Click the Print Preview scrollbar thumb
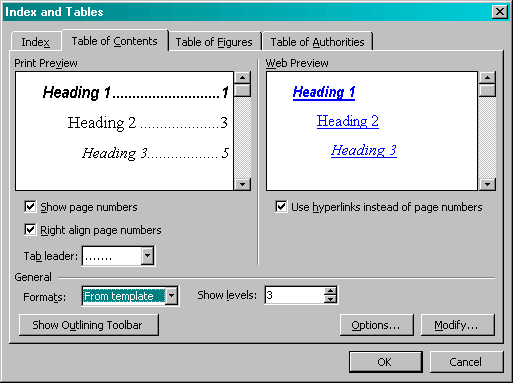Viewport: 513px width, 383px height. click(242, 90)
